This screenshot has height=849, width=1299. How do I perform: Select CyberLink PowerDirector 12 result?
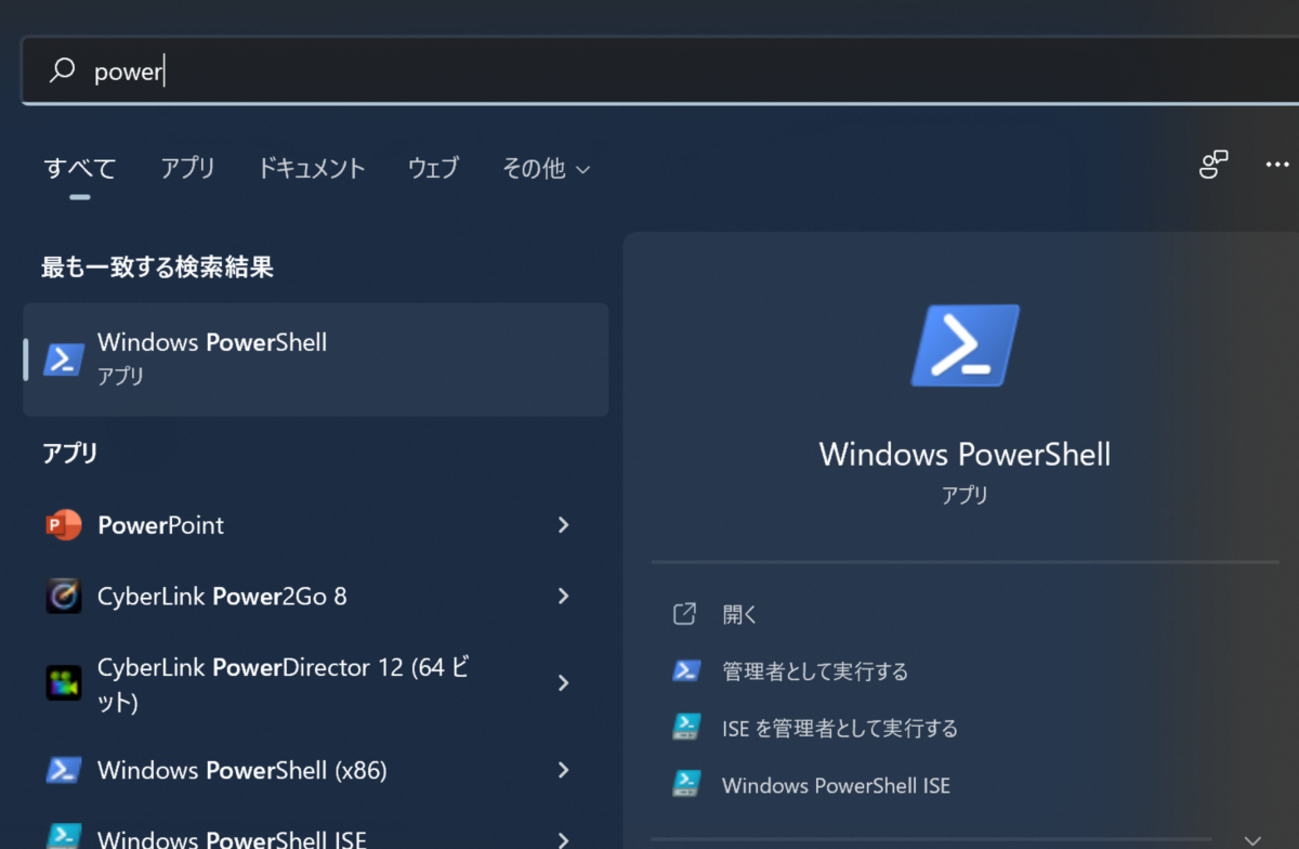285,684
